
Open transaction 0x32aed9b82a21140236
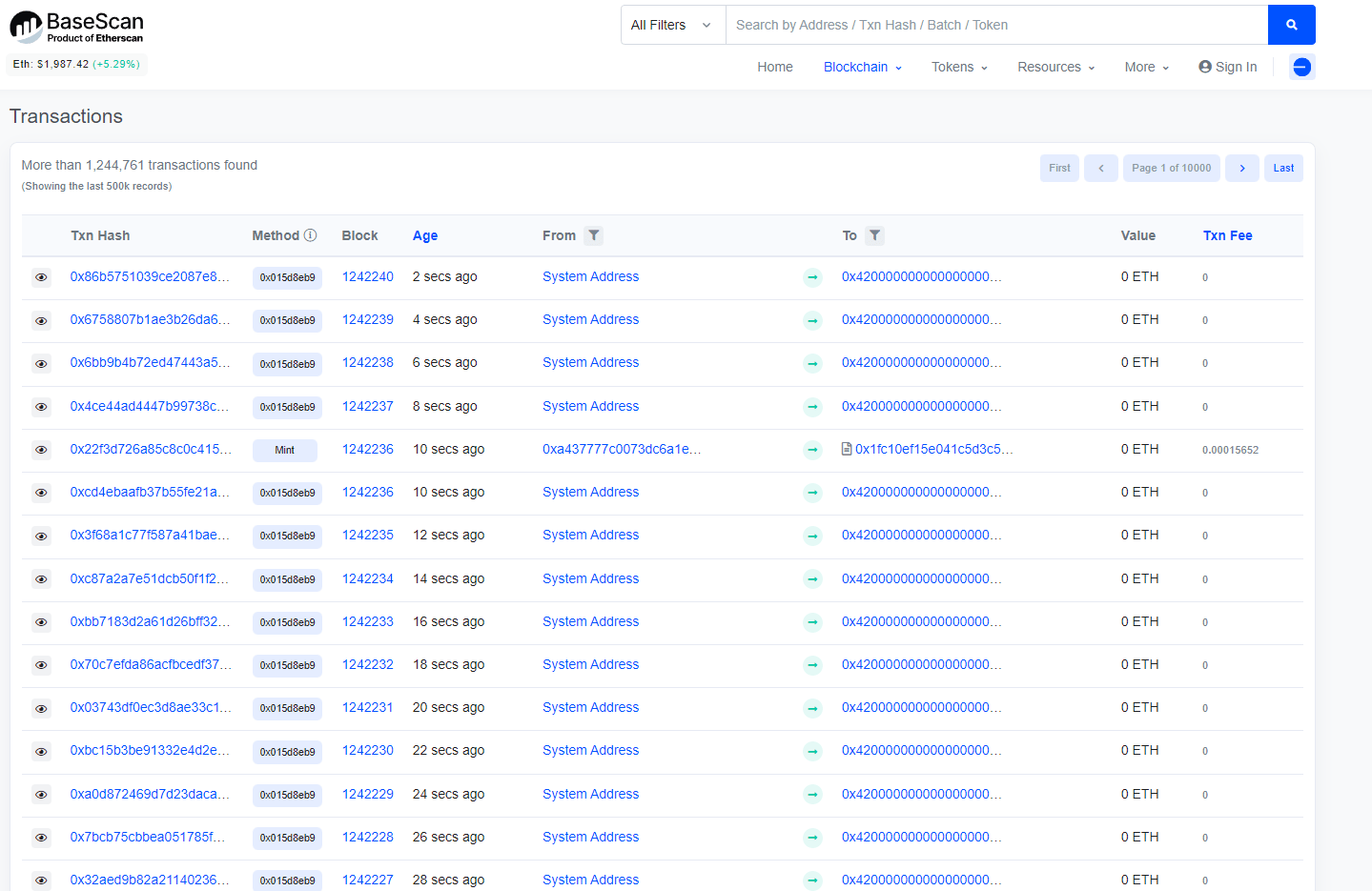coord(150,880)
